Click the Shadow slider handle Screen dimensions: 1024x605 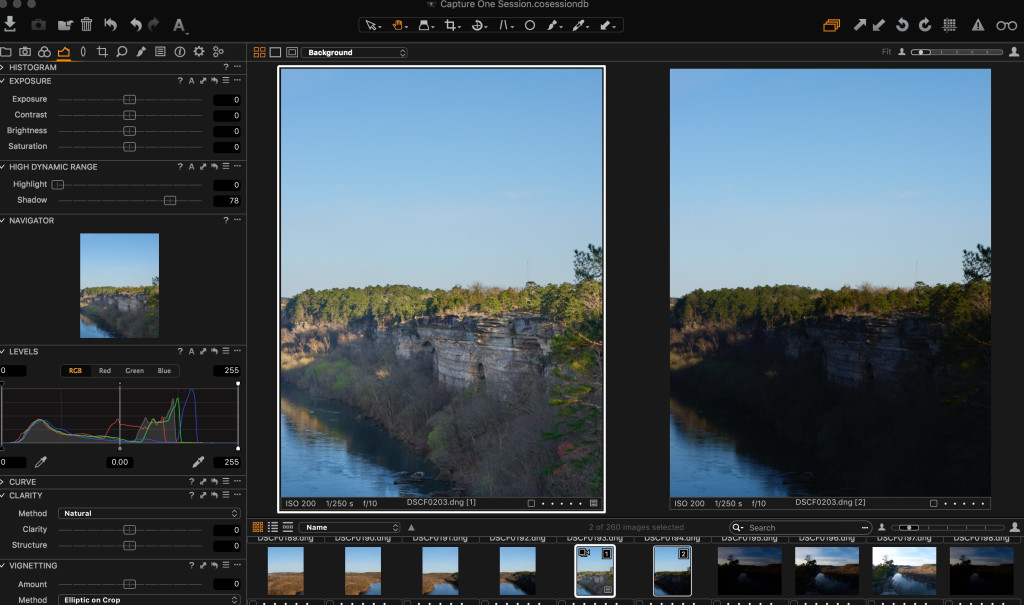point(170,201)
